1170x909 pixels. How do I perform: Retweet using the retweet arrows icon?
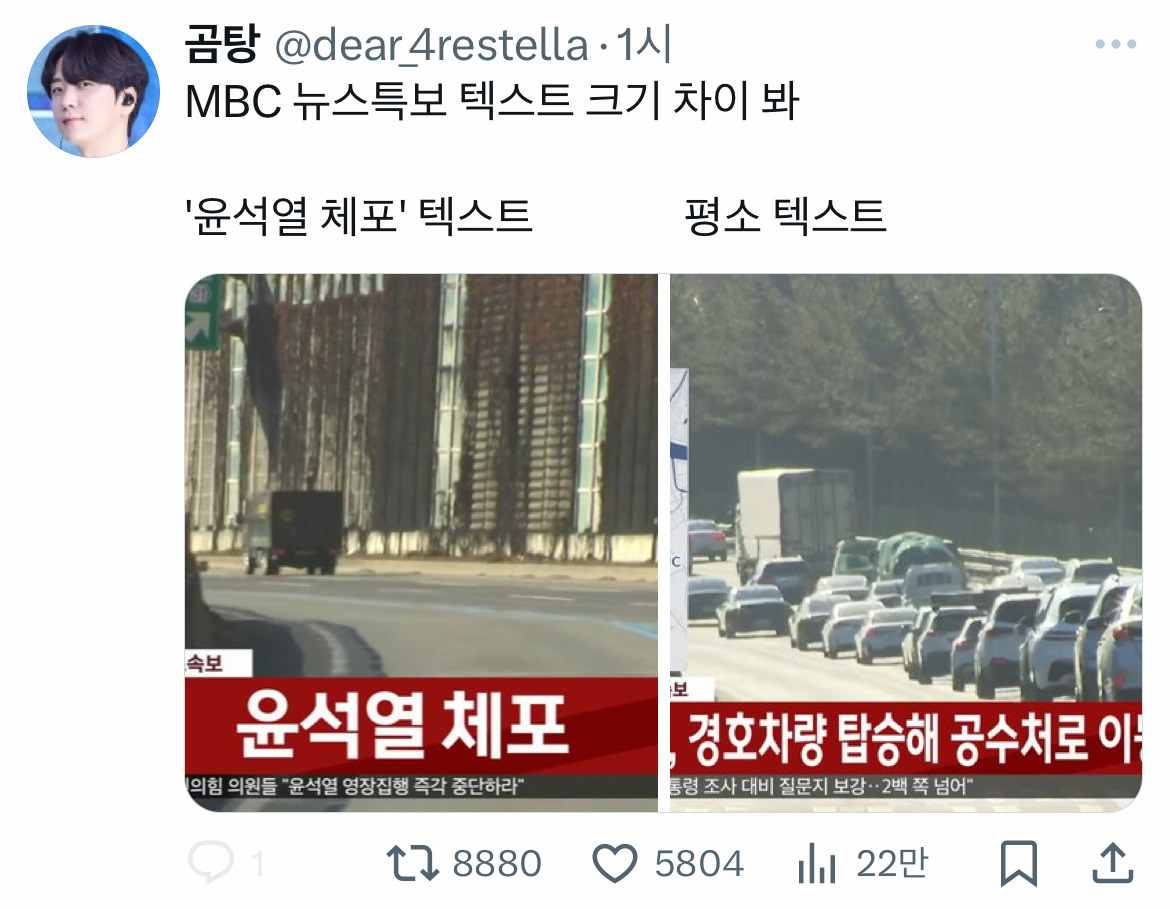[412, 863]
